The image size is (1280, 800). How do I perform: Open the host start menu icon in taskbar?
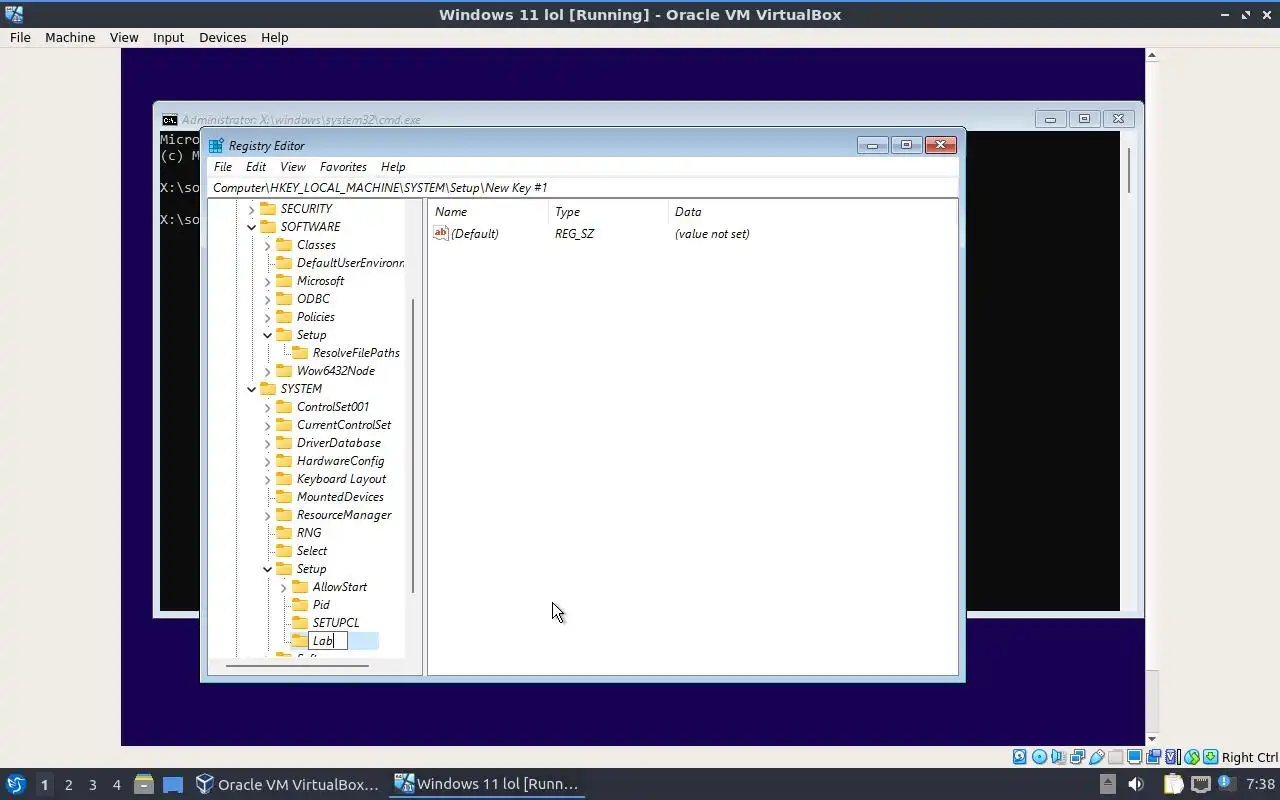[15, 784]
